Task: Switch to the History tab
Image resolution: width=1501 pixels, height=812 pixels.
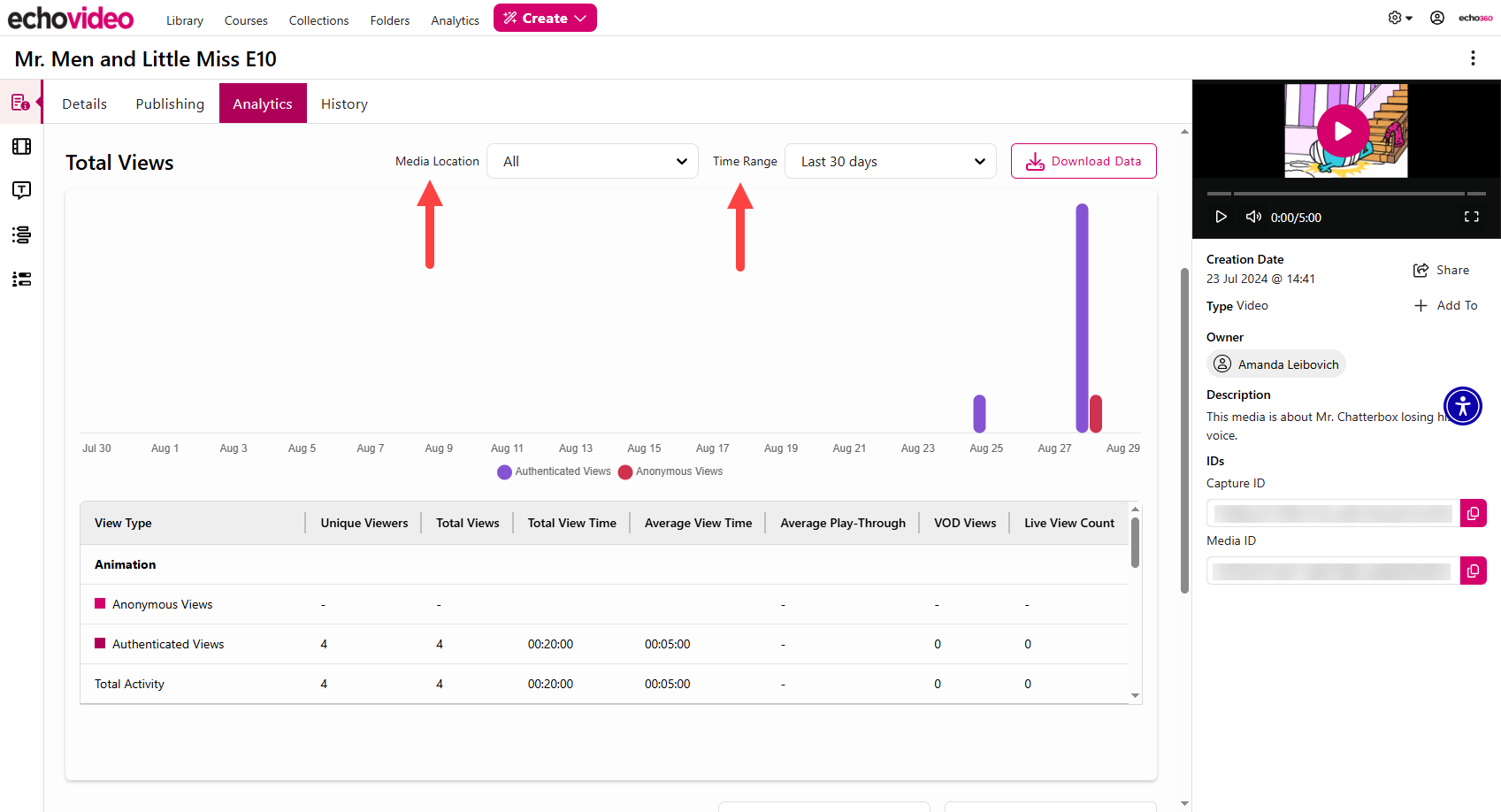Action: (x=344, y=103)
